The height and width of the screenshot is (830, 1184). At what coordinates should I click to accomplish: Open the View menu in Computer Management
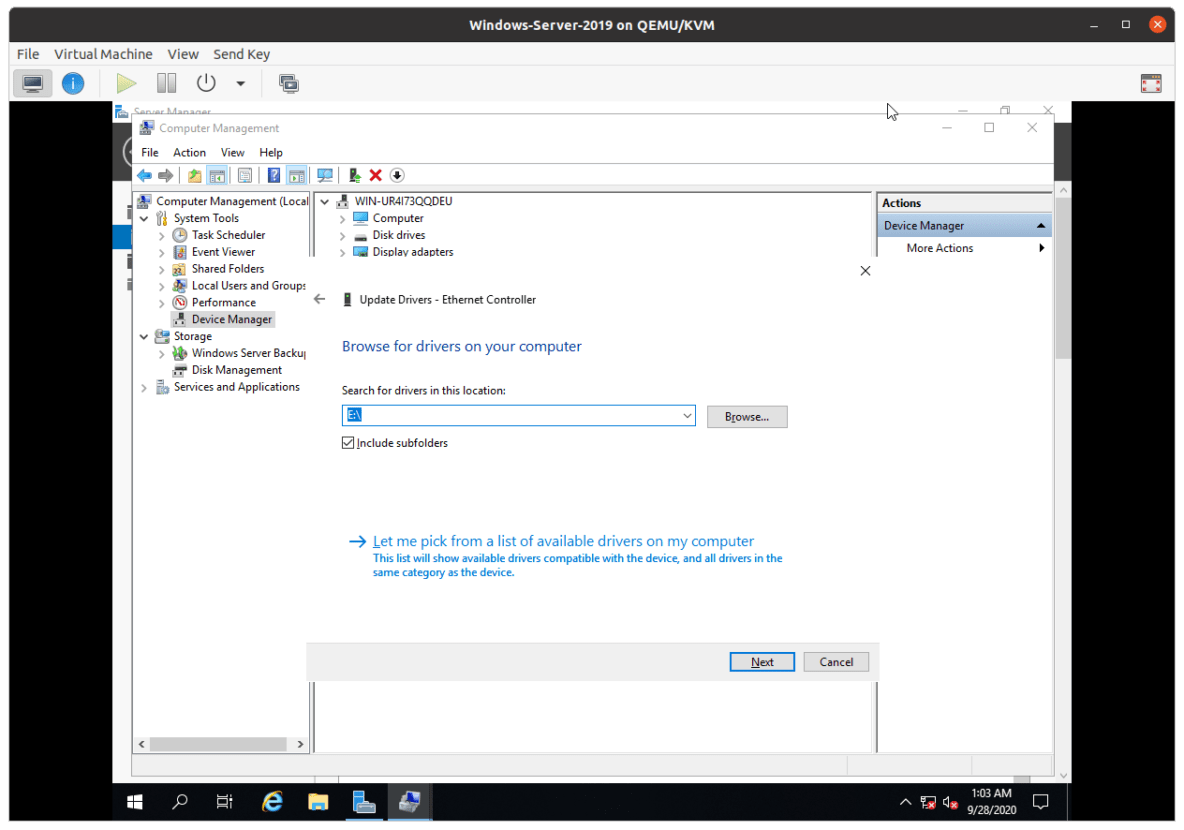(232, 152)
